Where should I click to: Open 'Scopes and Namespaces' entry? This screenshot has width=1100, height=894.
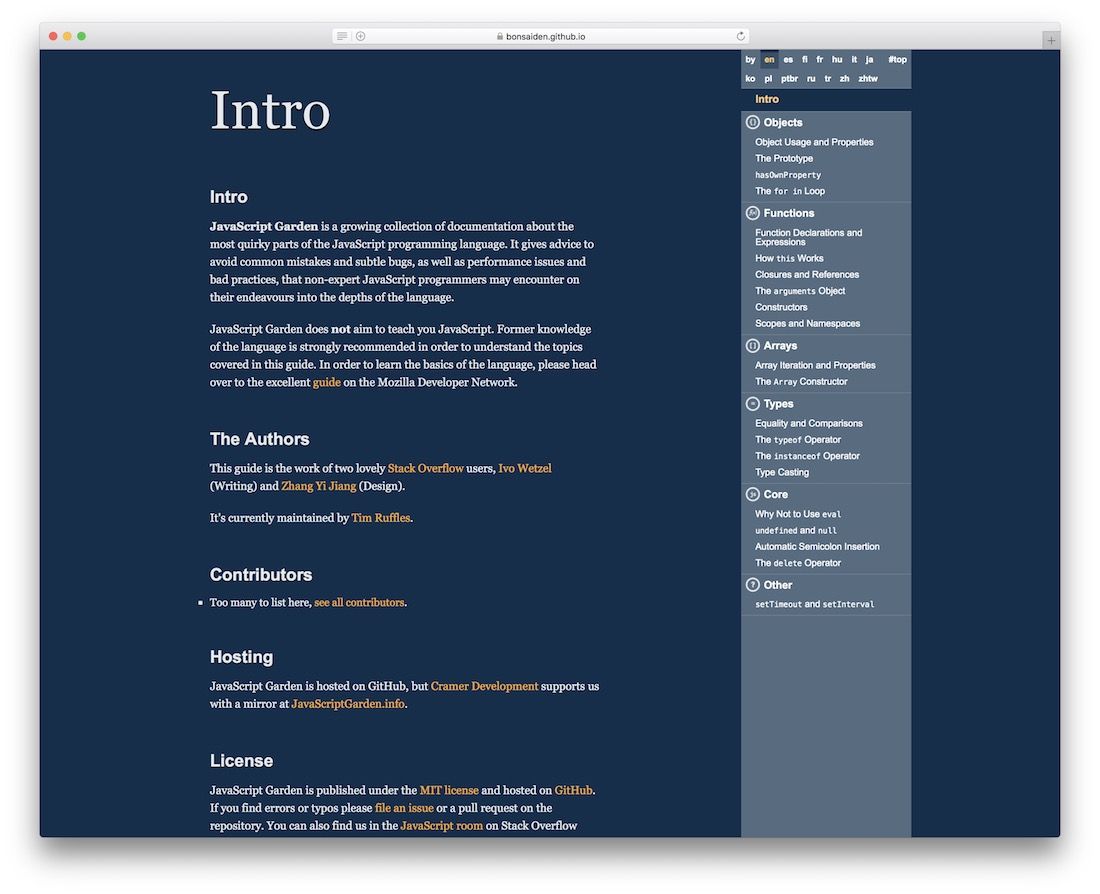(x=807, y=323)
